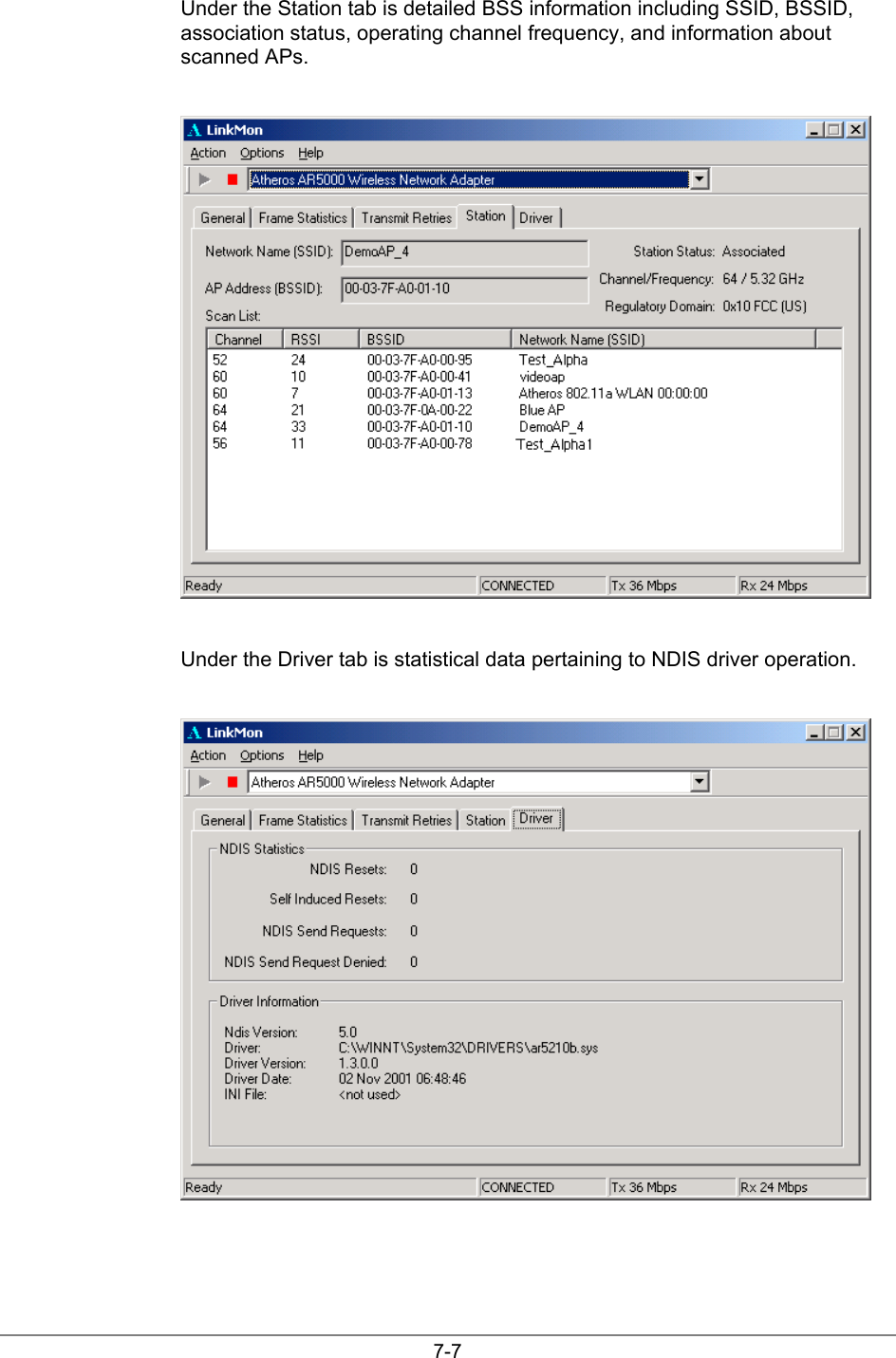This screenshot has width=896, height=1358.
Task: Open the adapter dropdown arrow in the lower window
Action: [x=700, y=782]
